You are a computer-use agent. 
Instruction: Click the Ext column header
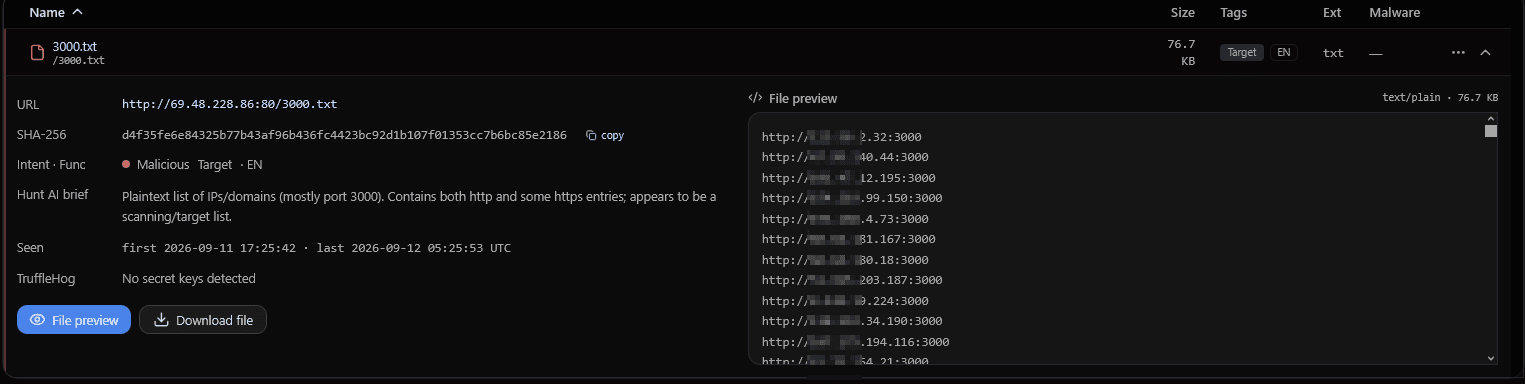click(1331, 13)
